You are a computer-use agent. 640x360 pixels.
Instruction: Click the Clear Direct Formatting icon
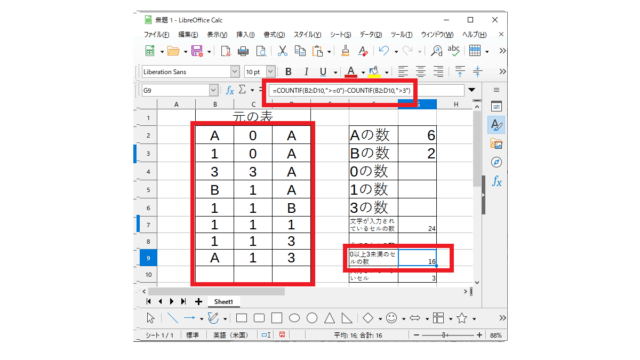362,51
